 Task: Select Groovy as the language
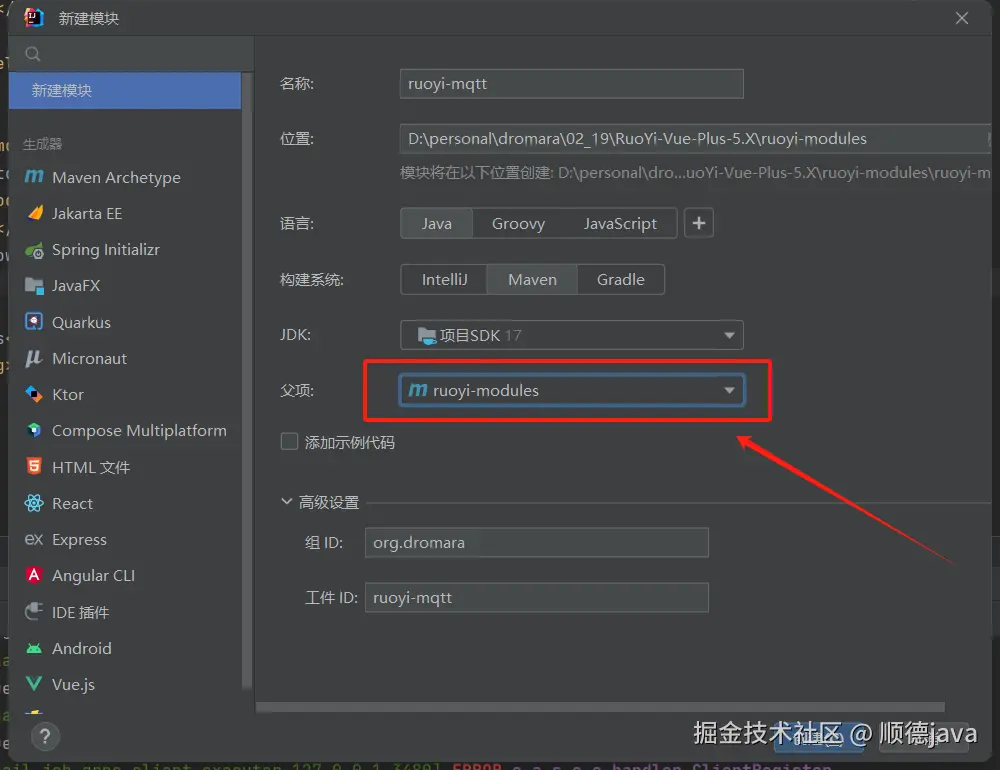(x=518, y=223)
